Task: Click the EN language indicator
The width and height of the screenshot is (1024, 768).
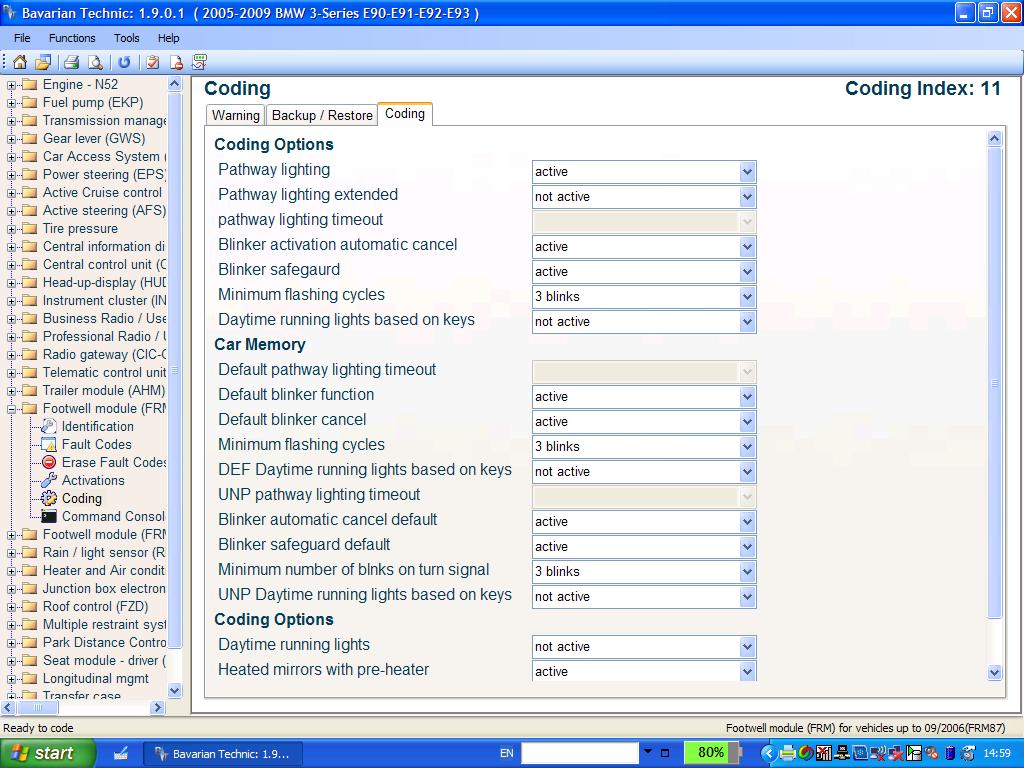Action: pyautogui.click(x=506, y=753)
